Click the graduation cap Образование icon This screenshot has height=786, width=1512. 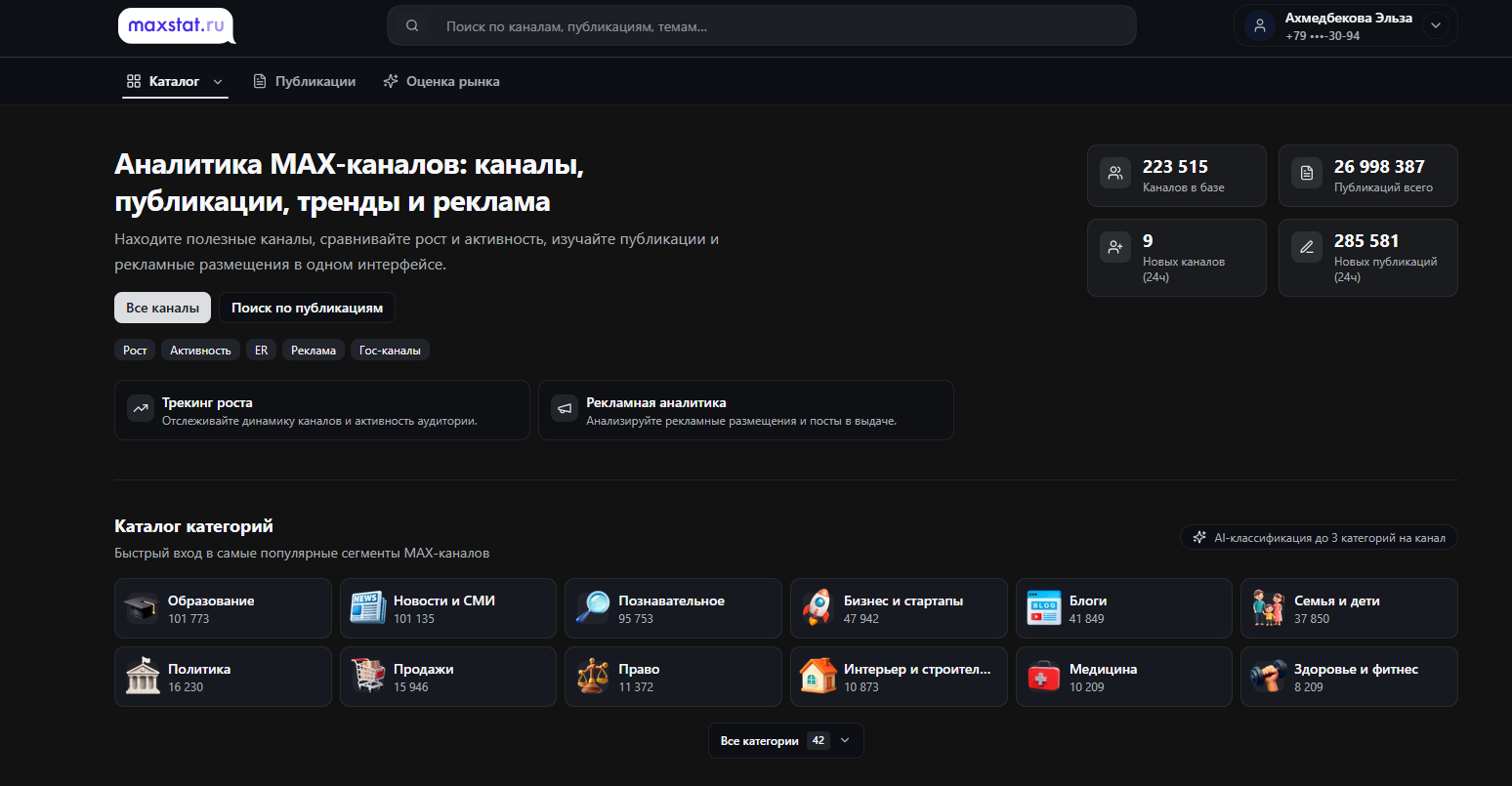tap(142, 608)
